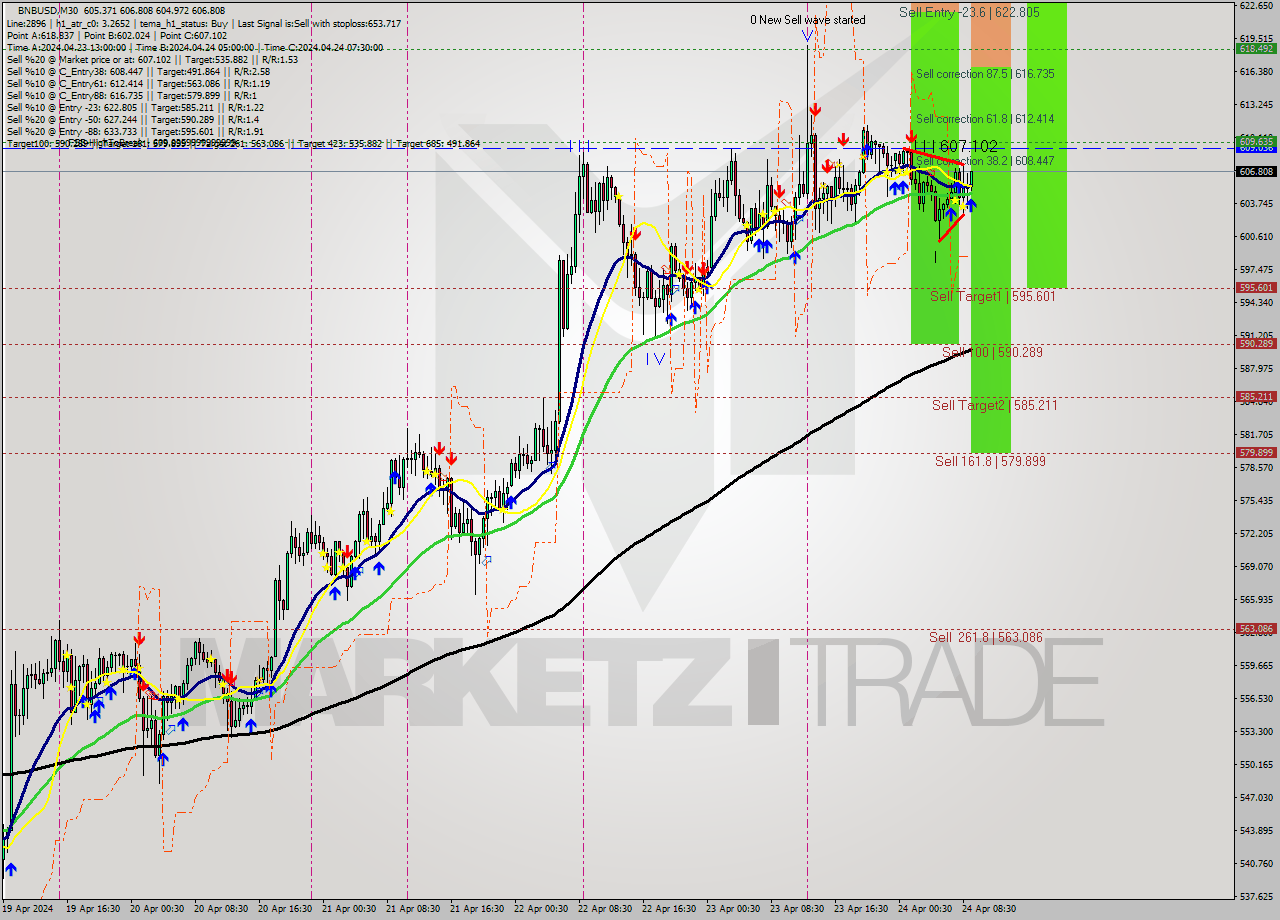The width and height of the screenshot is (1280, 920).
Task: Click the 'Target 685: 491.864' text
Action: point(438,144)
